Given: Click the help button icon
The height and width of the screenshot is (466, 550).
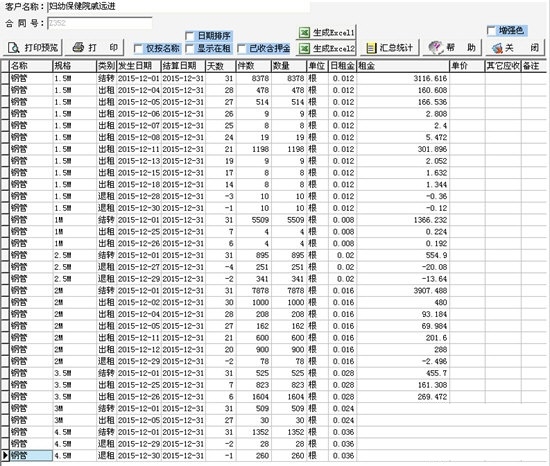Looking at the screenshot, I should [x=436, y=47].
